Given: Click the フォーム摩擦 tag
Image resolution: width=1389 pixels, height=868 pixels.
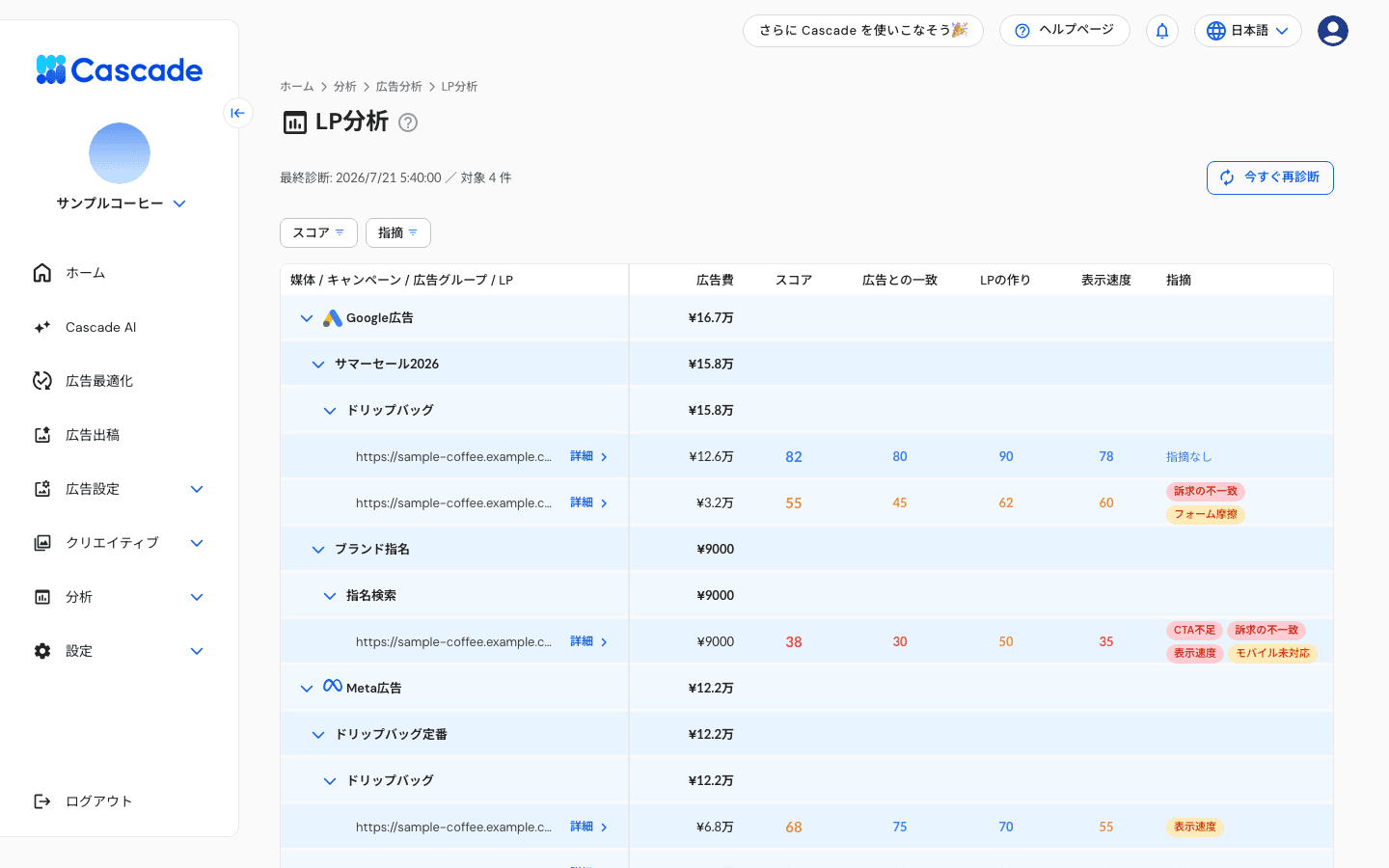Looking at the screenshot, I should (x=1206, y=514).
